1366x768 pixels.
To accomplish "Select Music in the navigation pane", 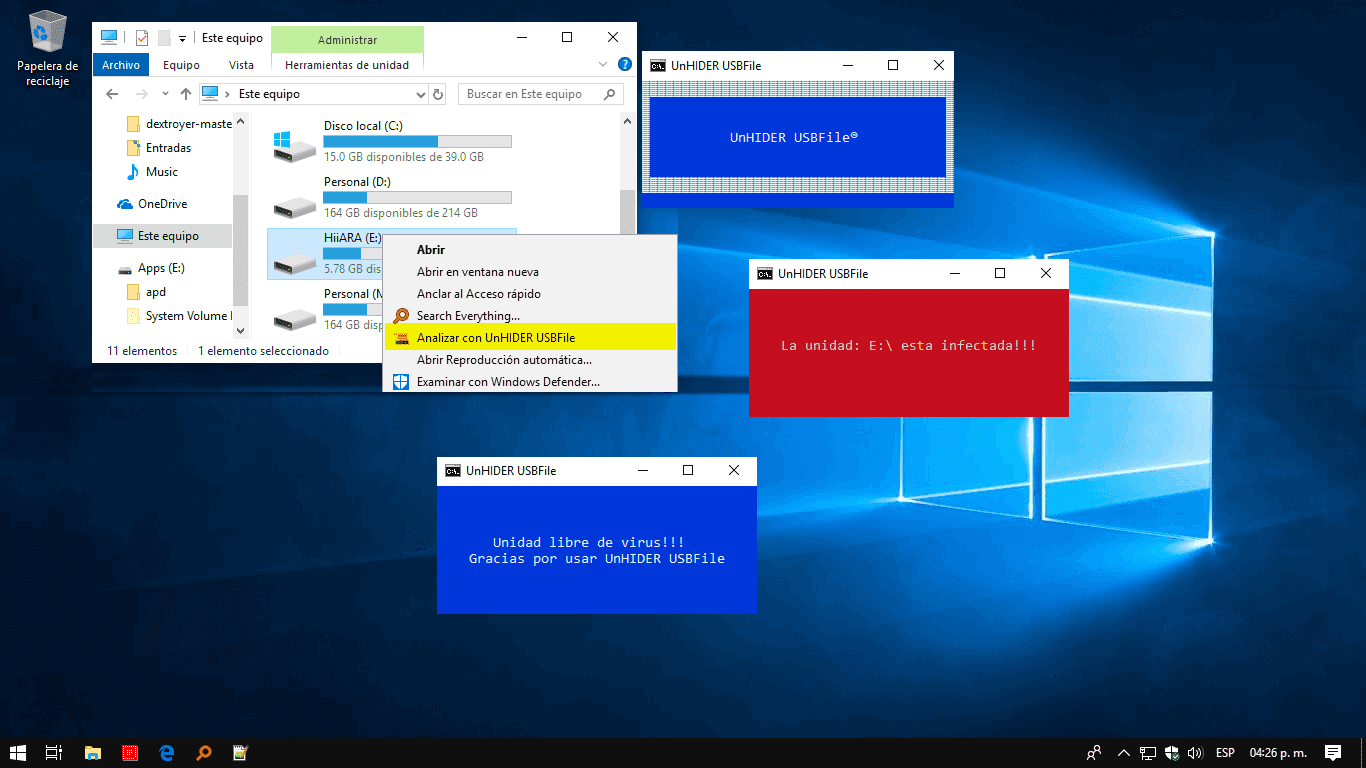I will point(152,172).
